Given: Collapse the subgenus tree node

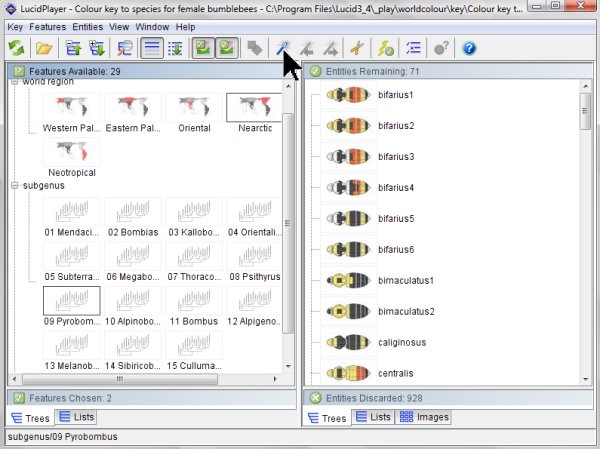Looking at the screenshot, I should (x=15, y=186).
